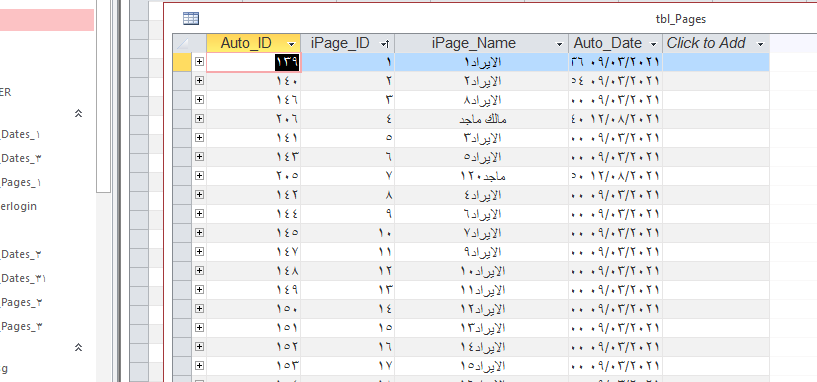
Task: Click the iPage_Name cell مالك ماجد
Action: pyautogui.click(x=481, y=119)
